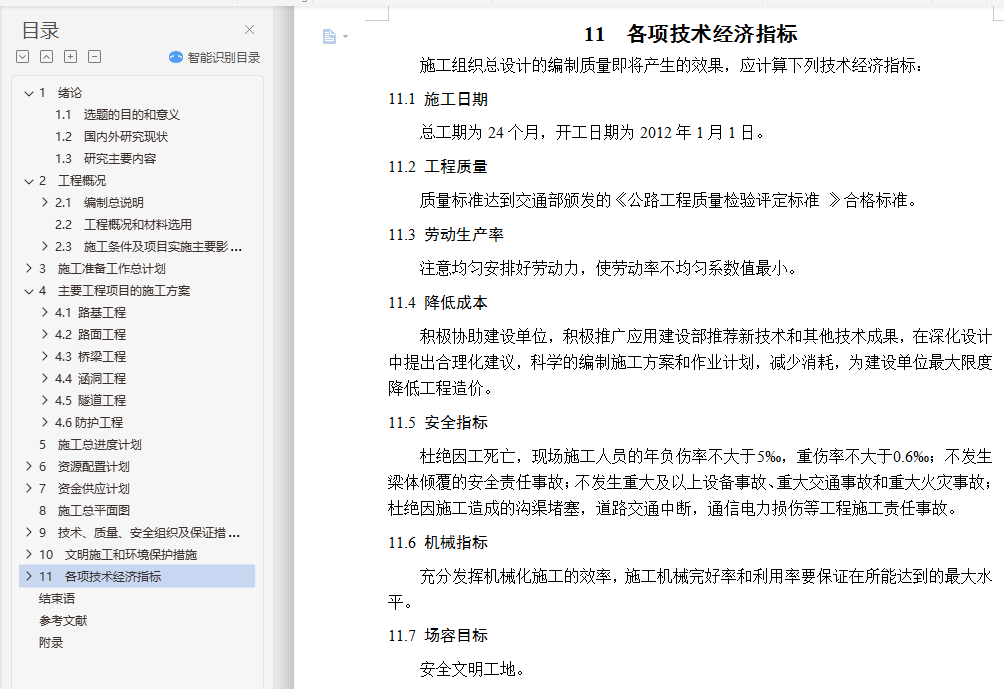This screenshot has height=689, width=1004.
Task: Expand the 4.2 路面工程 outline item
Action: coord(44,334)
